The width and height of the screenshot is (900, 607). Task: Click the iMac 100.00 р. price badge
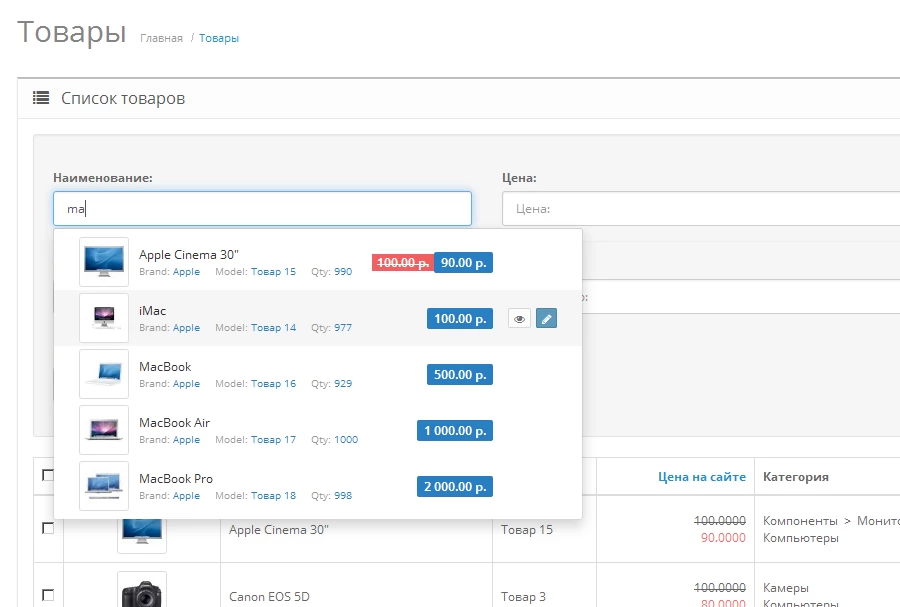pyautogui.click(x=460, y=318)
